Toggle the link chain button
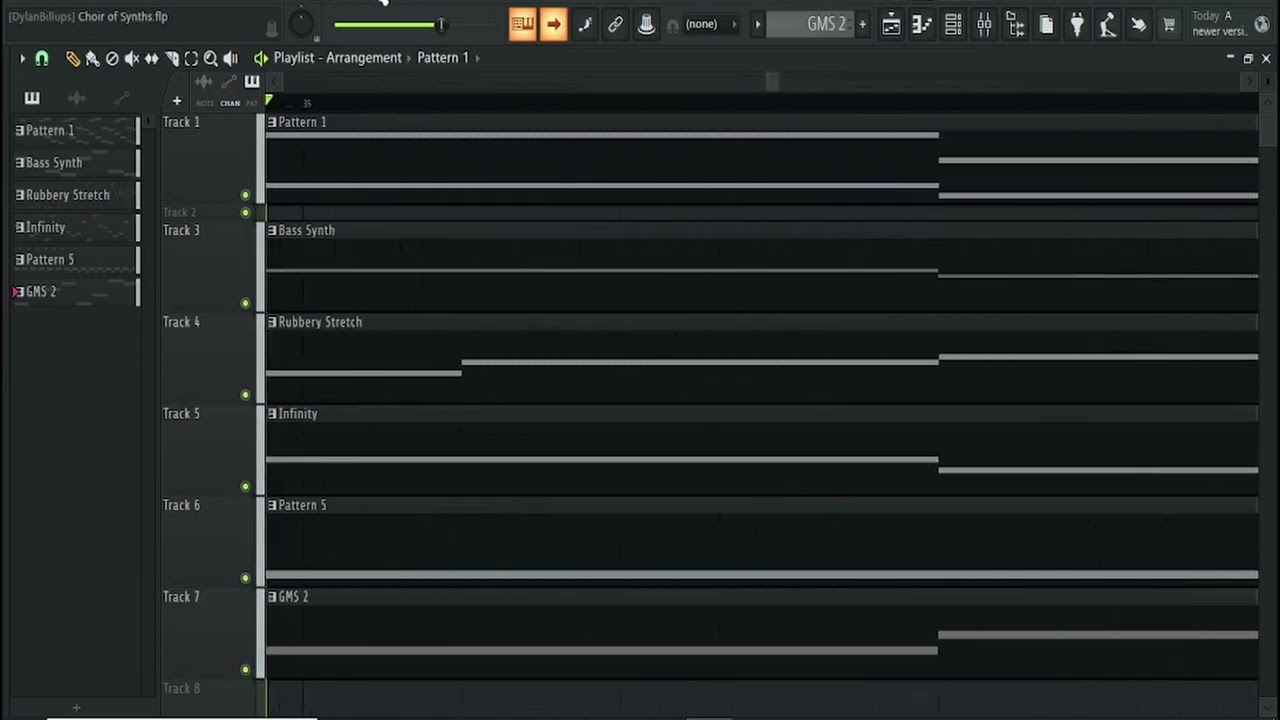This screenshot has width=1280, height=720. (615, 24)
